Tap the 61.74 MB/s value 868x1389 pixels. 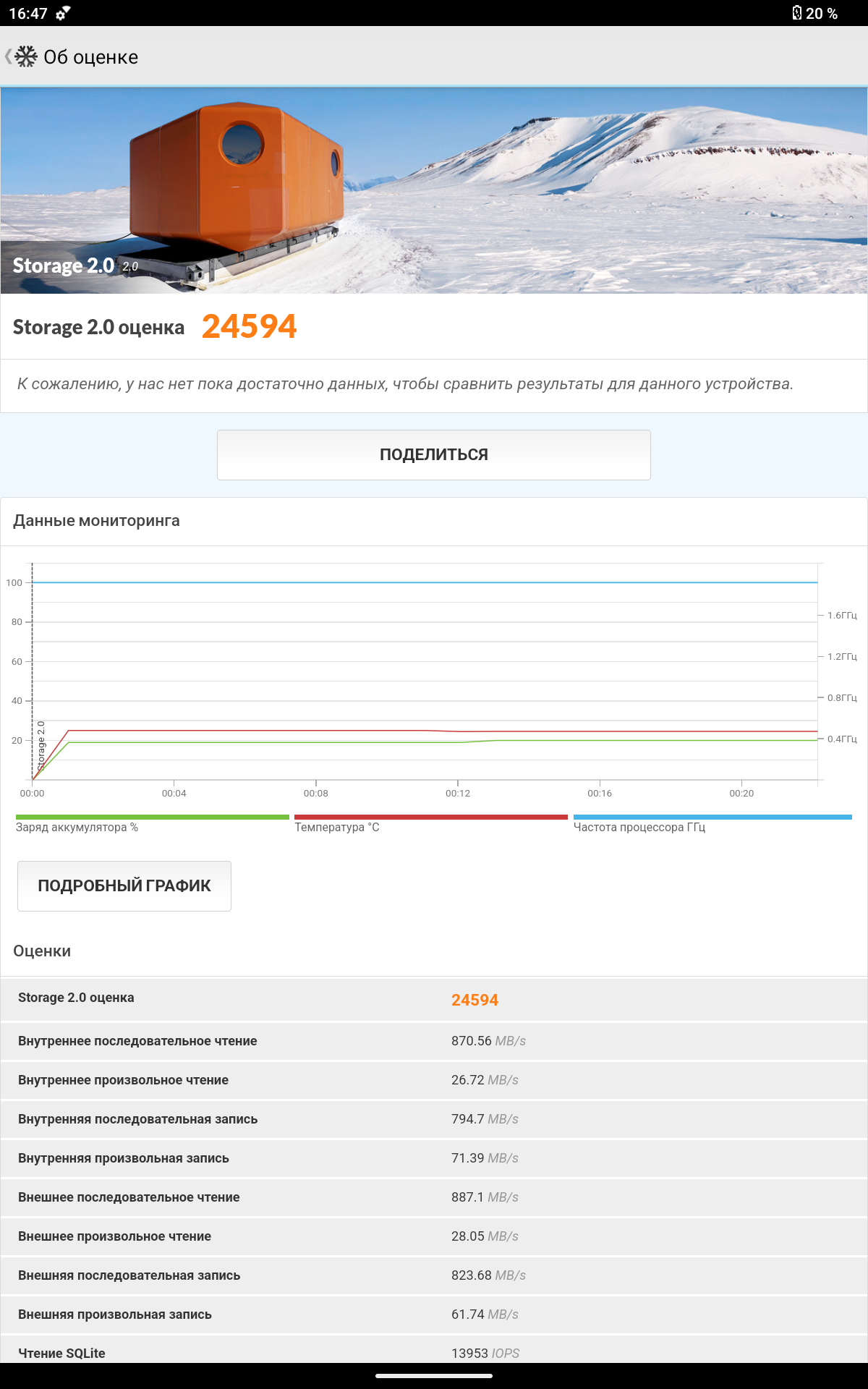point(485,1314)
